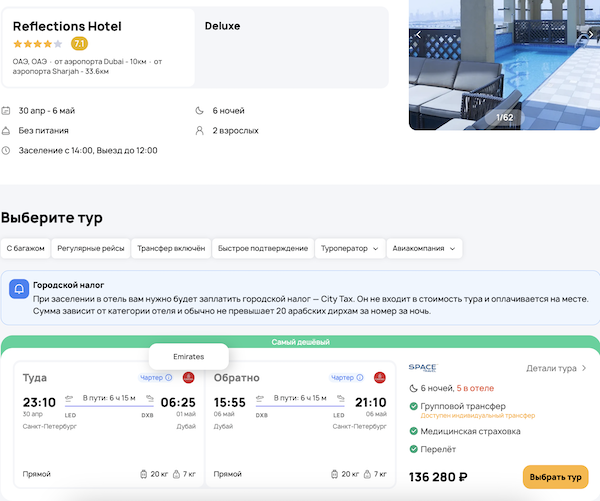600x501 pixels.
Task: Open the "Авиакомпания" dropdown
Action: (x=424, y=248)
